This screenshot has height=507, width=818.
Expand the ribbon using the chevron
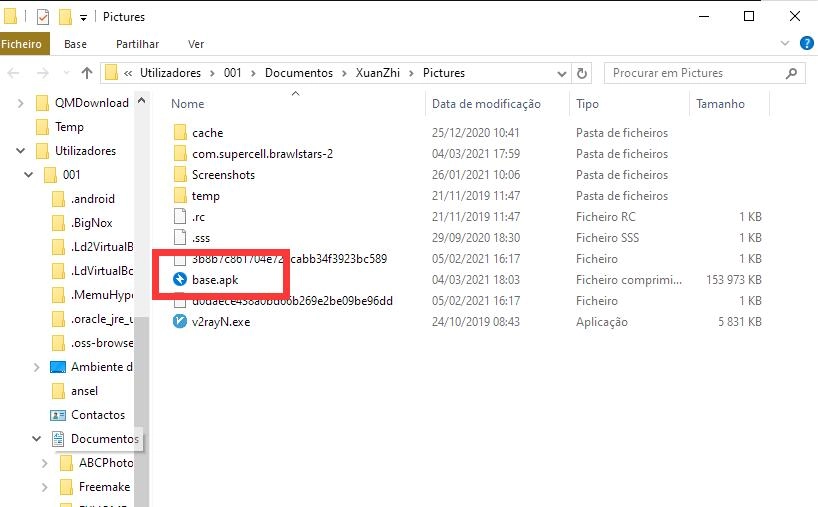click(x=783, y=44)
